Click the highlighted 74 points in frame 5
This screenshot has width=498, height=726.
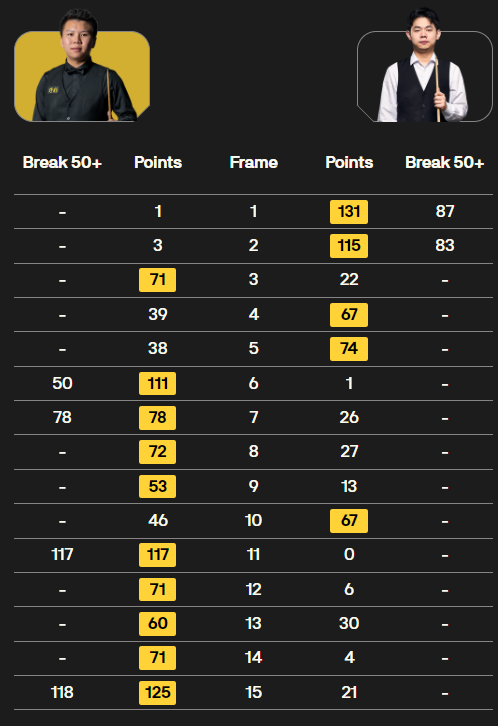tap(349, 349)
